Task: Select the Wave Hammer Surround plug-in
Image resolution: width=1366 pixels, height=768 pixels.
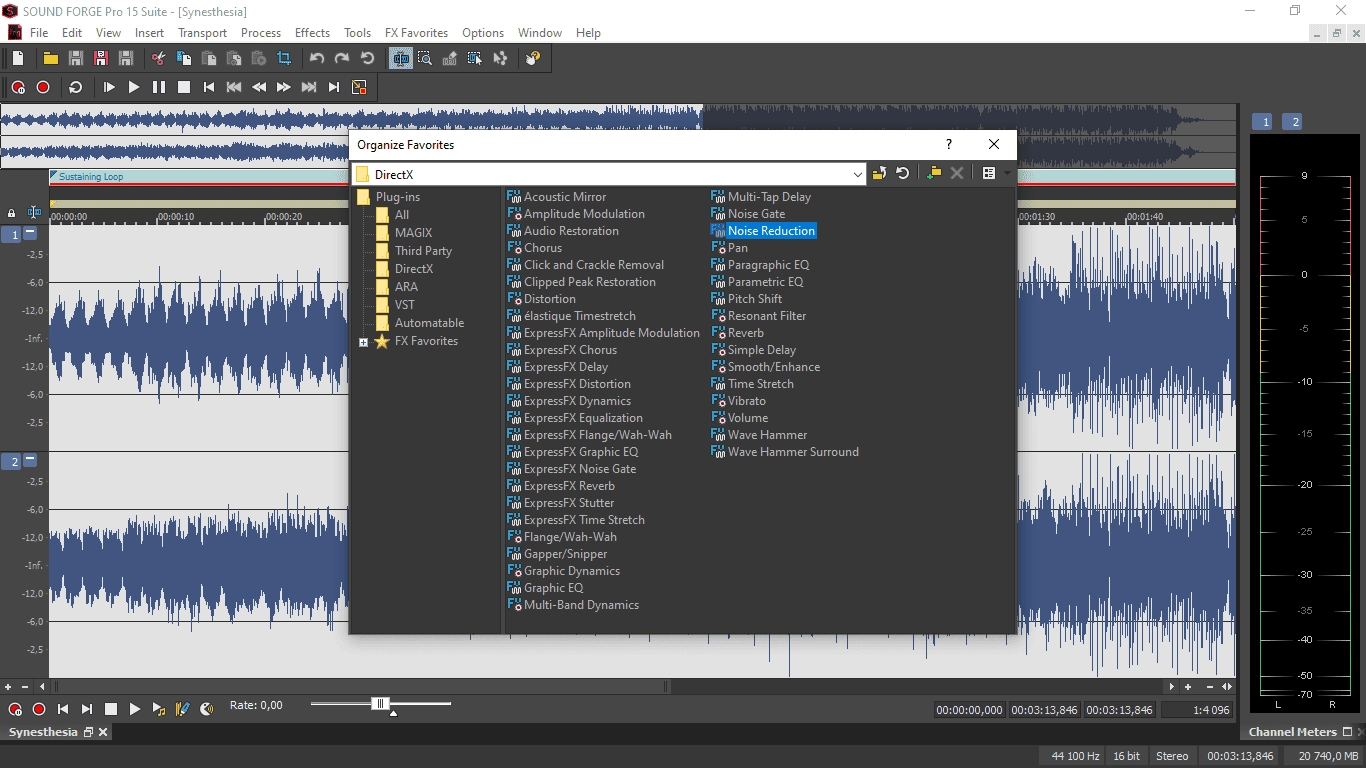Action: pyautogui.click(x=785, y=452)
